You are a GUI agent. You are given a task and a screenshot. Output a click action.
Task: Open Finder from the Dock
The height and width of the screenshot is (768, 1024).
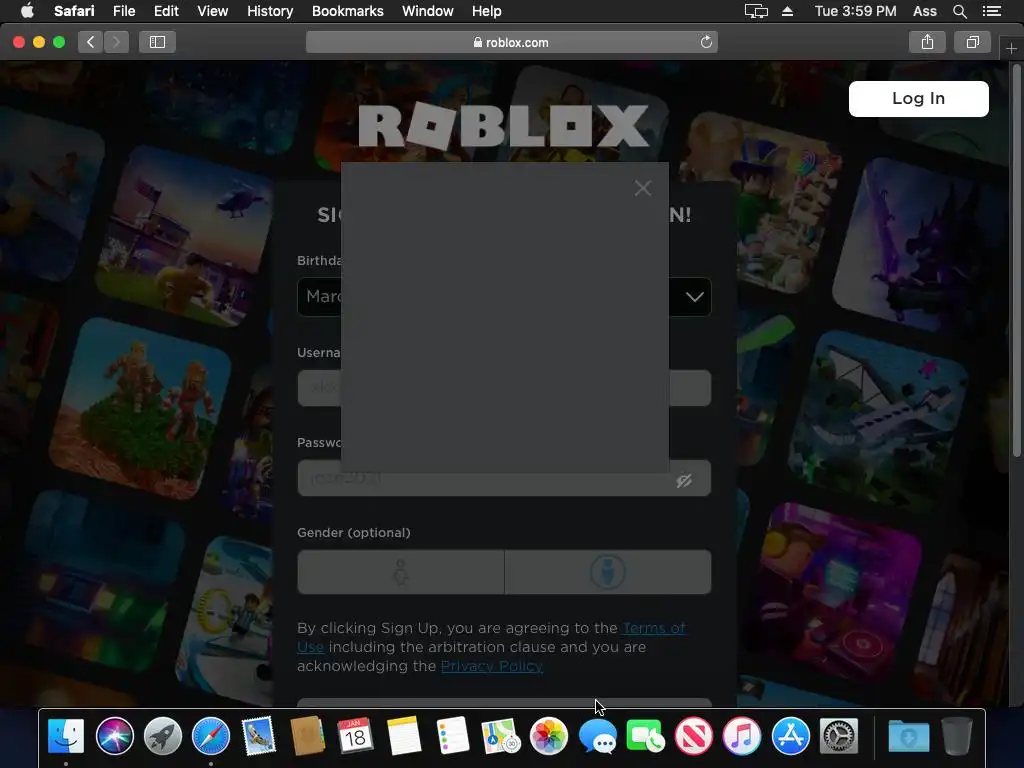point(66,736)
